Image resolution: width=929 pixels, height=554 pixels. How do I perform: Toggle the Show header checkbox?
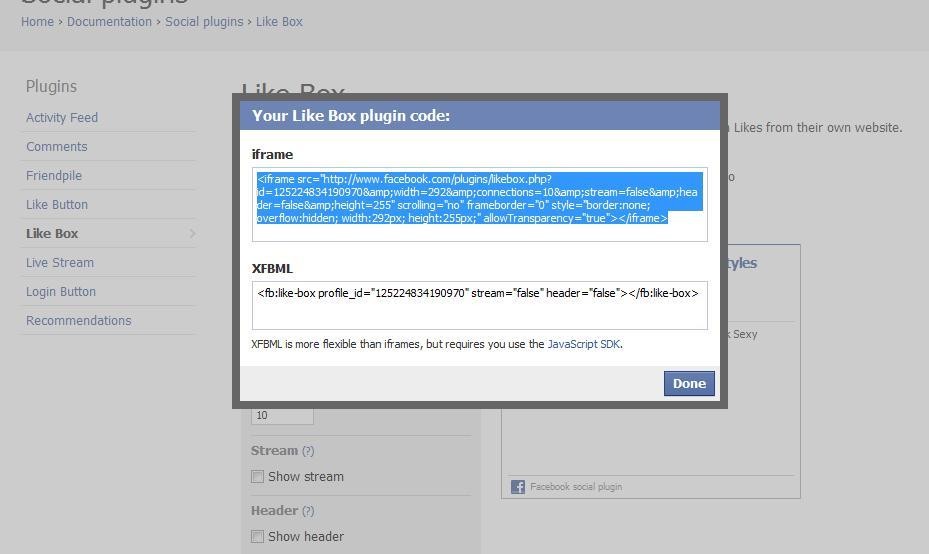pyautogui.click(x=257, y=537)
